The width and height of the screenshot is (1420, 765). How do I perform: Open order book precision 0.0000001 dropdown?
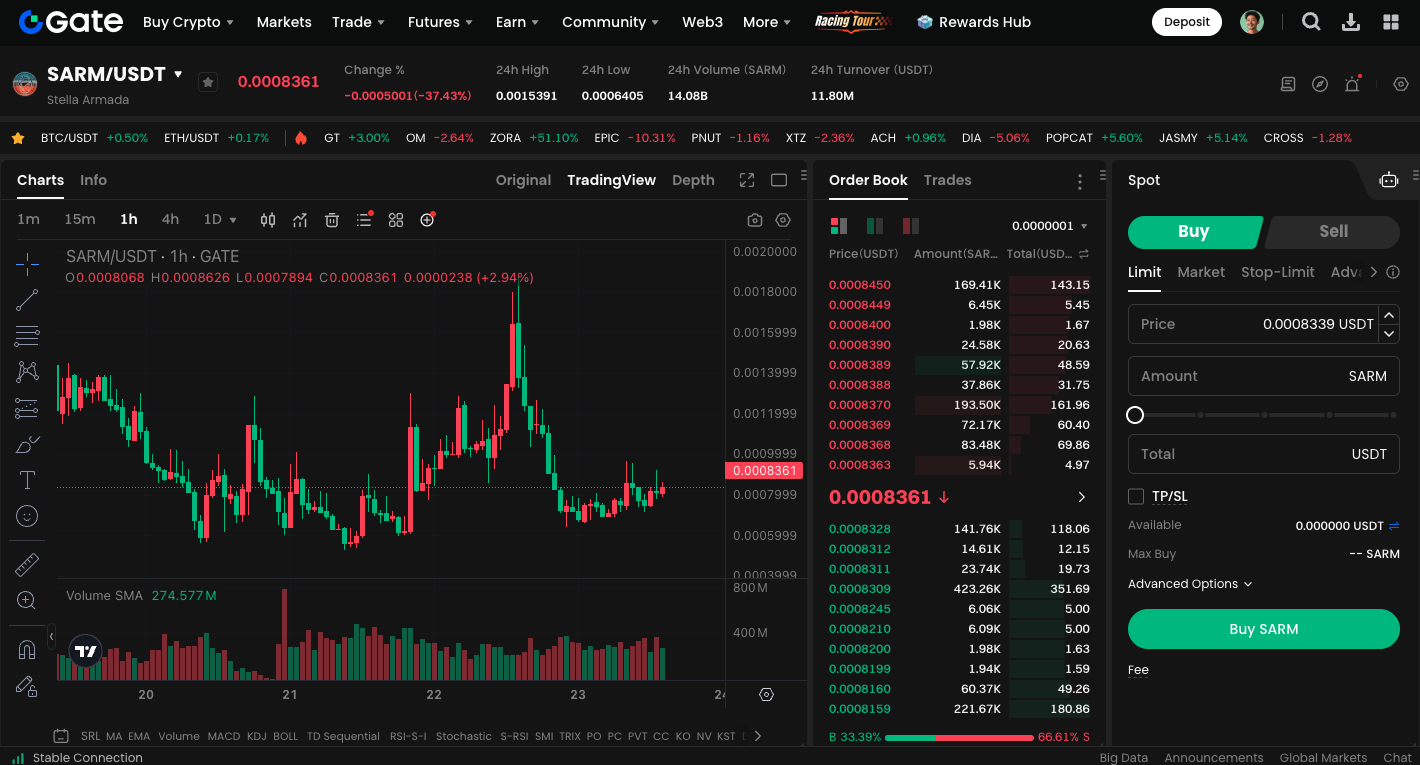click(1049, 226)
